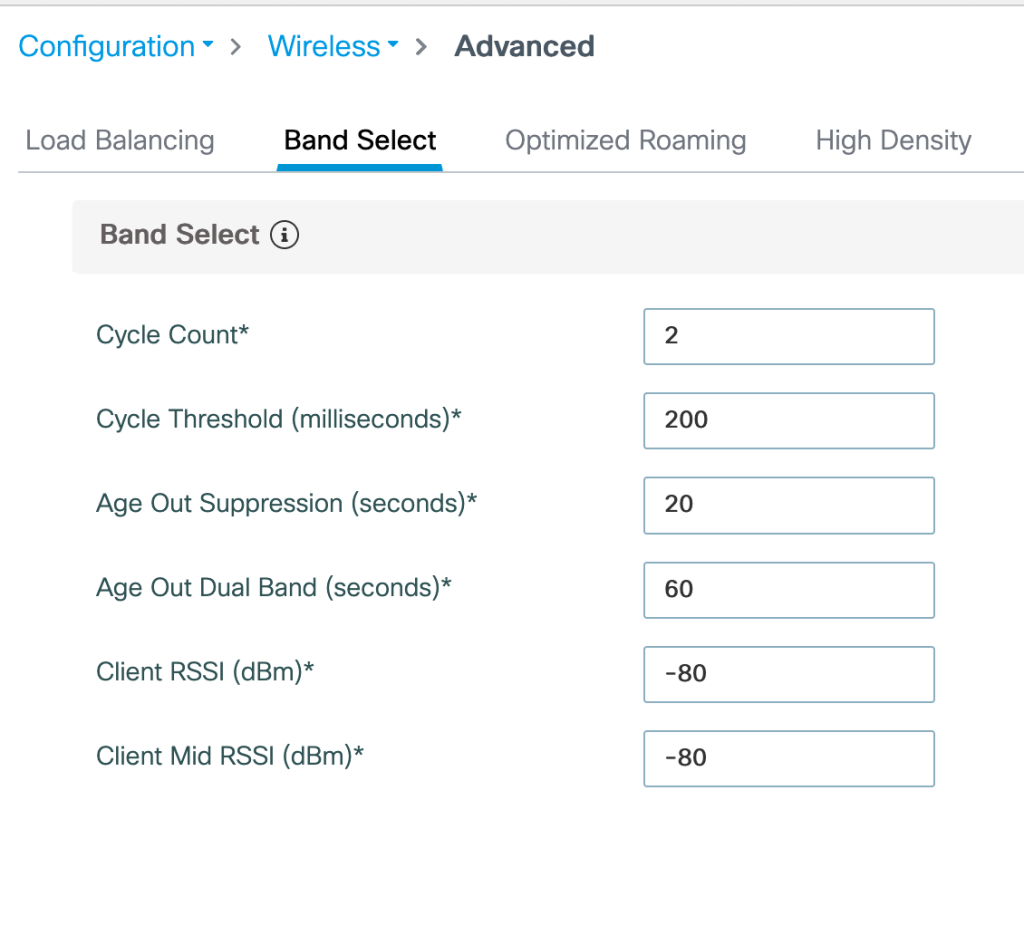Click the Cycle Threshold milliseconds field
This screenshot has height=935, width=1024.
click(x=788, y=420)
